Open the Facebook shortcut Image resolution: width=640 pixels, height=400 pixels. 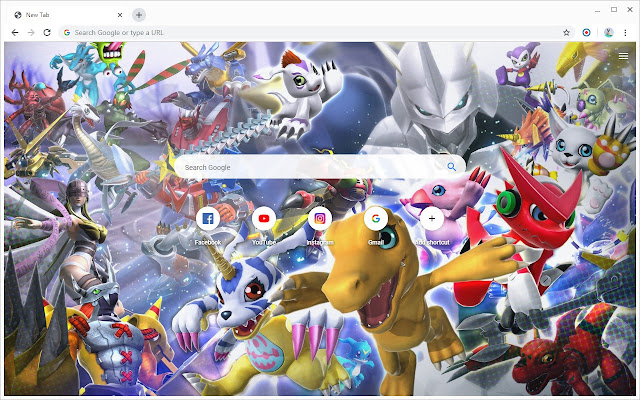(x=208, y=219)
